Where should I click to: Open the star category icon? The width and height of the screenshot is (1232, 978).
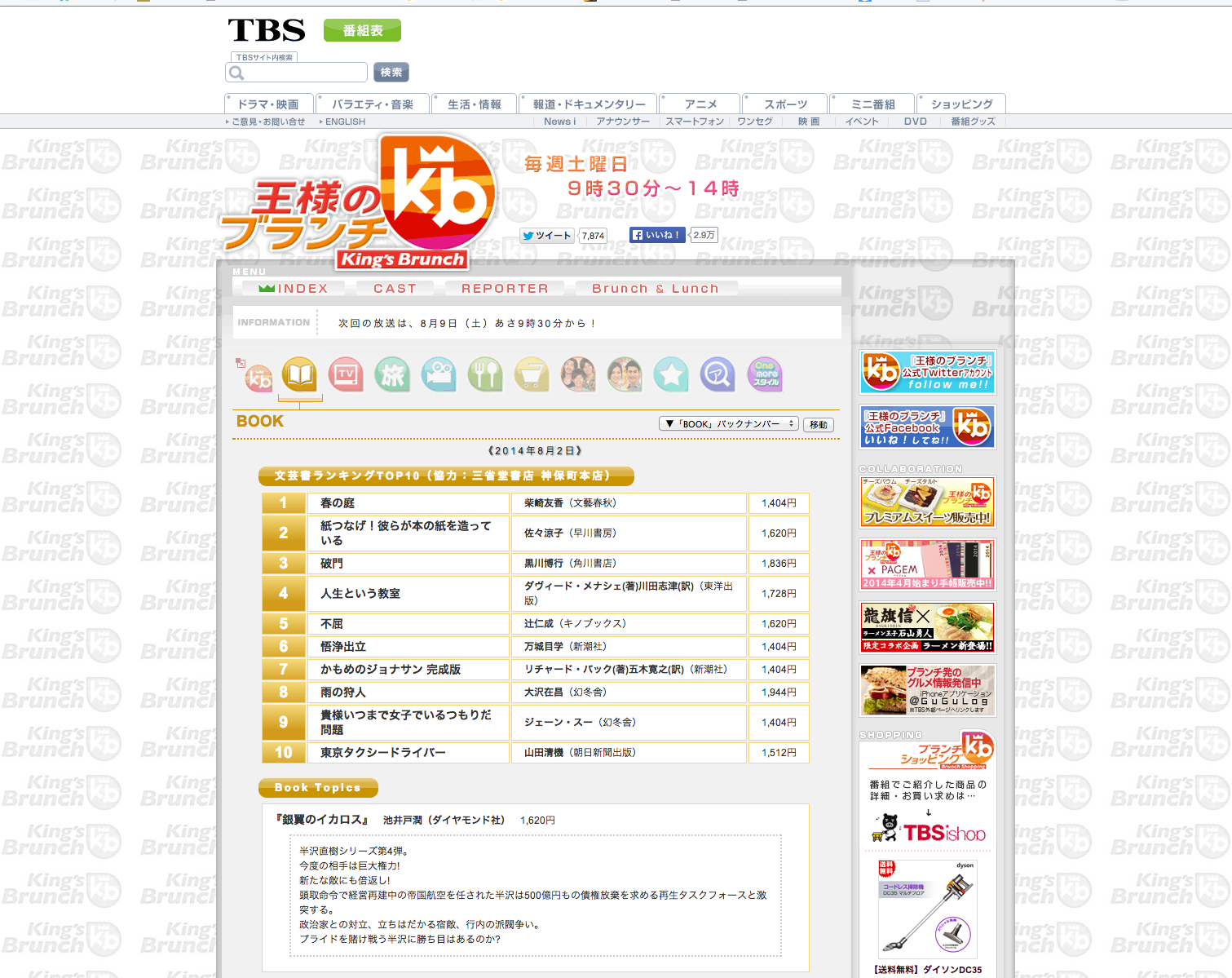(x=671, y=374)
